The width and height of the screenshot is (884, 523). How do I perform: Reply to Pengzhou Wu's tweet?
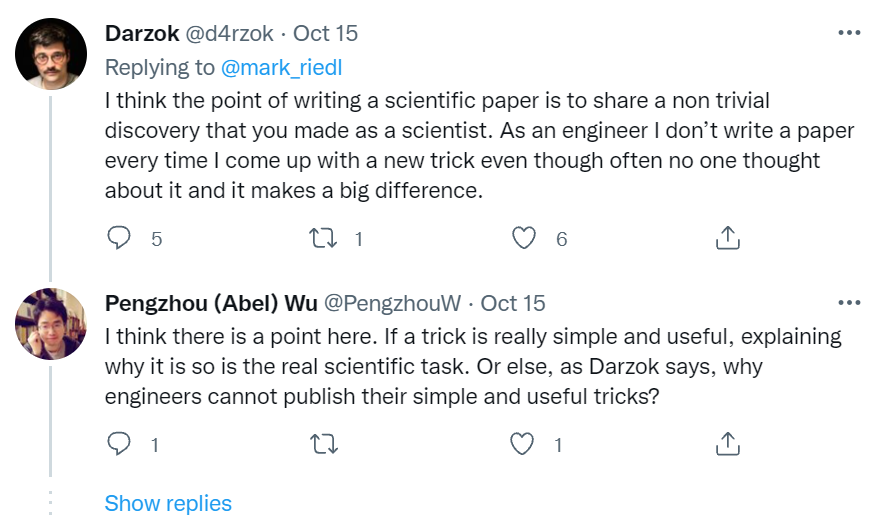119,444
